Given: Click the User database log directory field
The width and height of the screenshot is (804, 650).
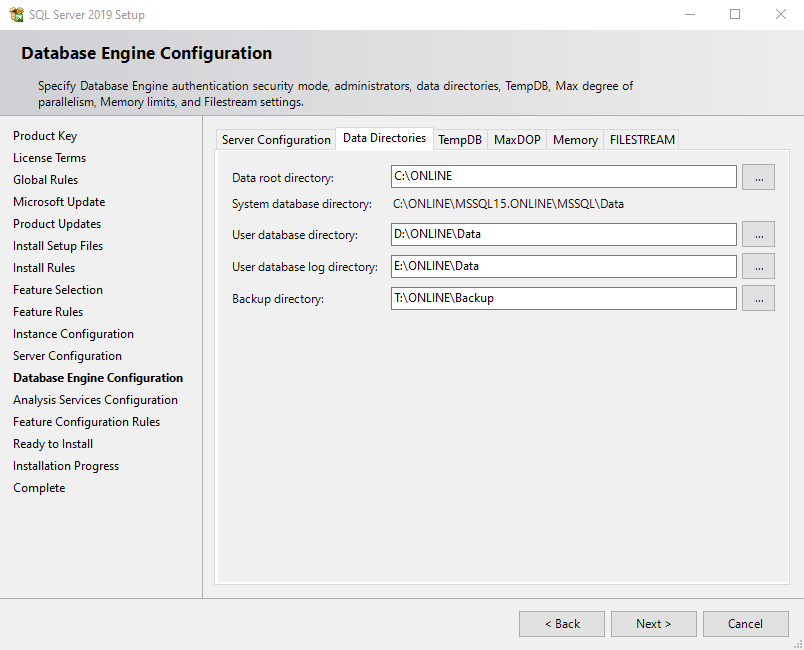Looking at the screenshot, I should click(x=564, y=266).
